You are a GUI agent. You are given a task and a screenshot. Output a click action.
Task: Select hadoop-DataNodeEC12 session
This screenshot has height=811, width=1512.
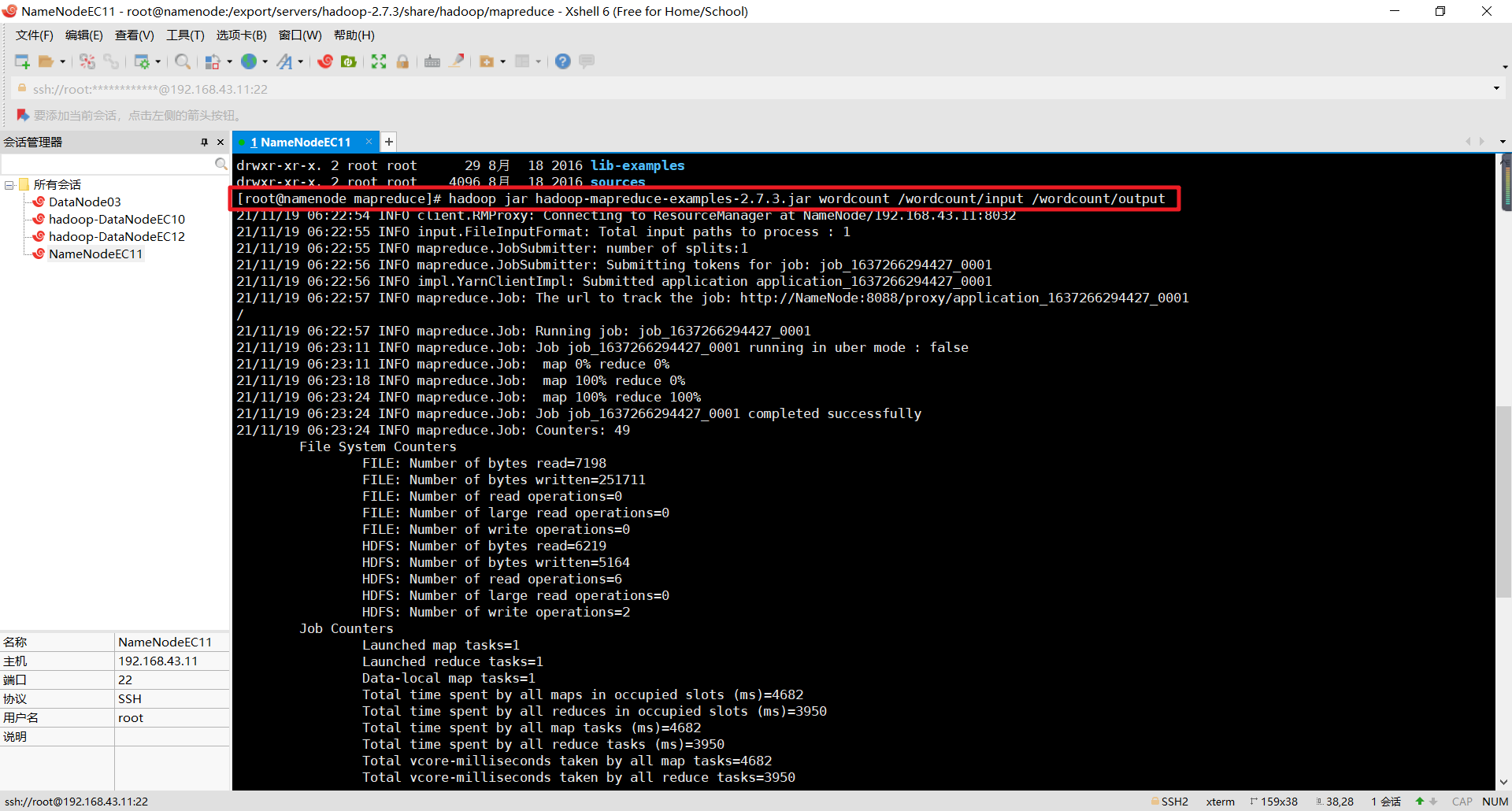coord(117,237)
